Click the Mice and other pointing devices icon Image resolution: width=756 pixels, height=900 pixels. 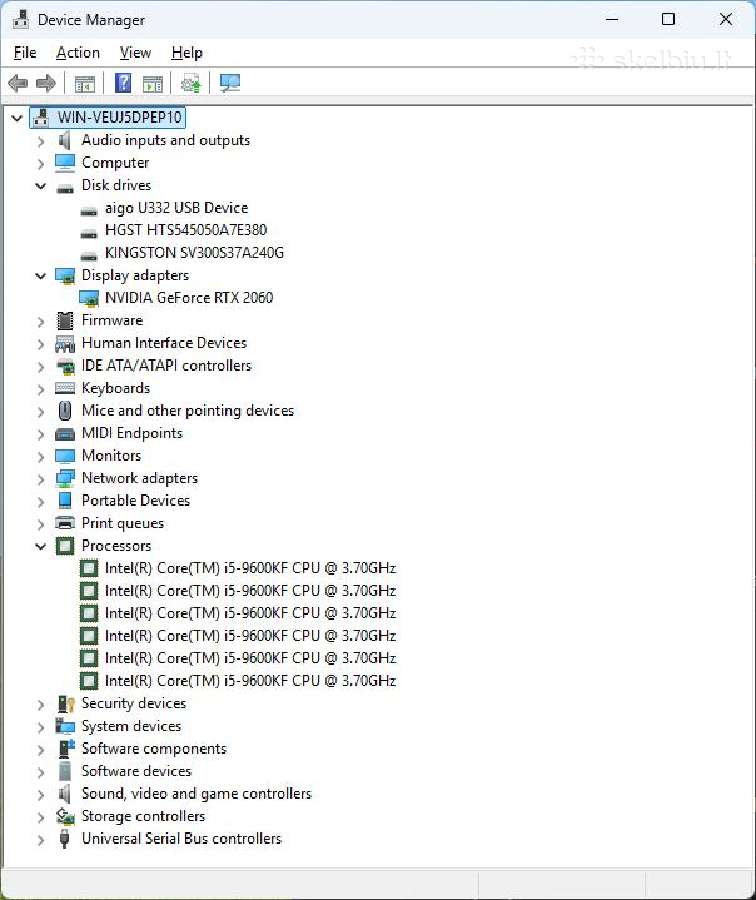pyautogui.click(x=65, y=410)
